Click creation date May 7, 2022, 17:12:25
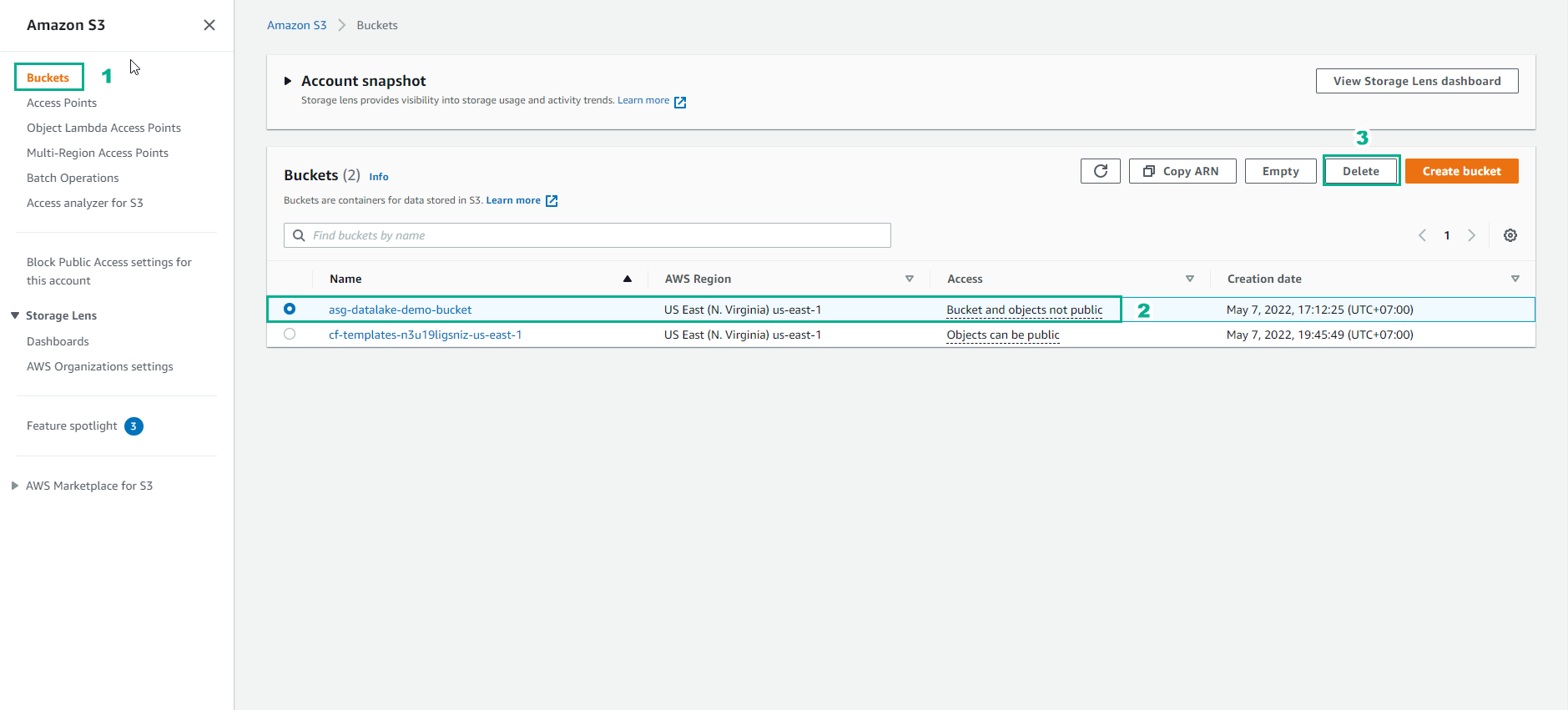Image resolution: width=1568 pixels, height=710 pixels. tap(1320, 310)
